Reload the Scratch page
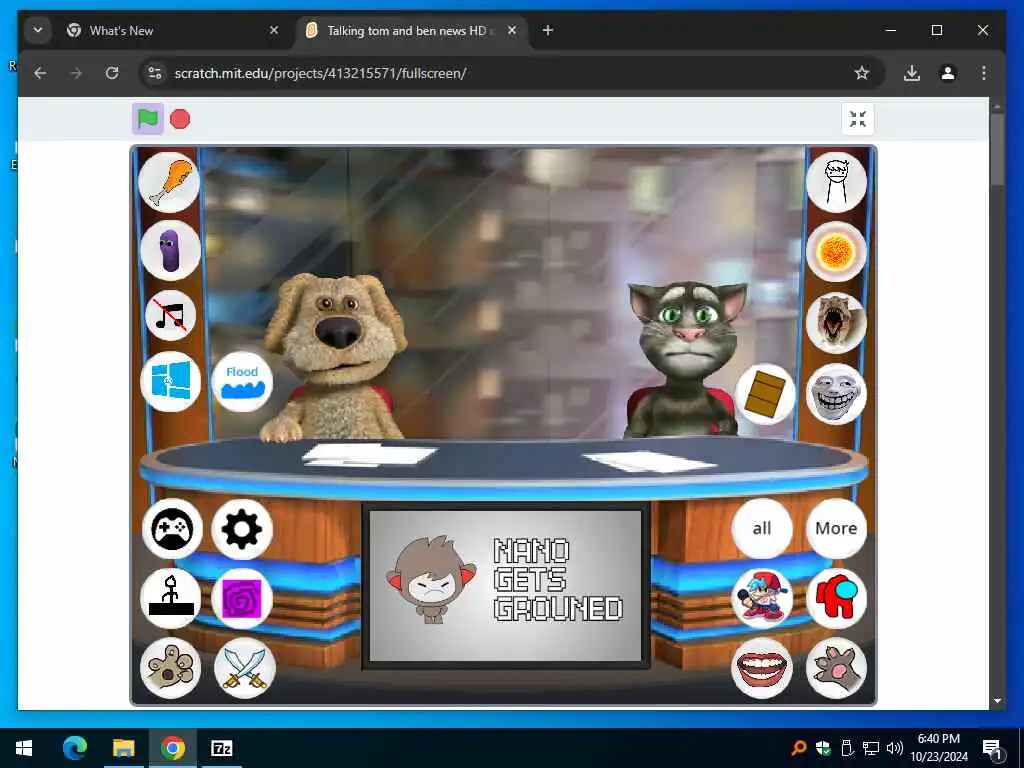 [x=112, y=73]
